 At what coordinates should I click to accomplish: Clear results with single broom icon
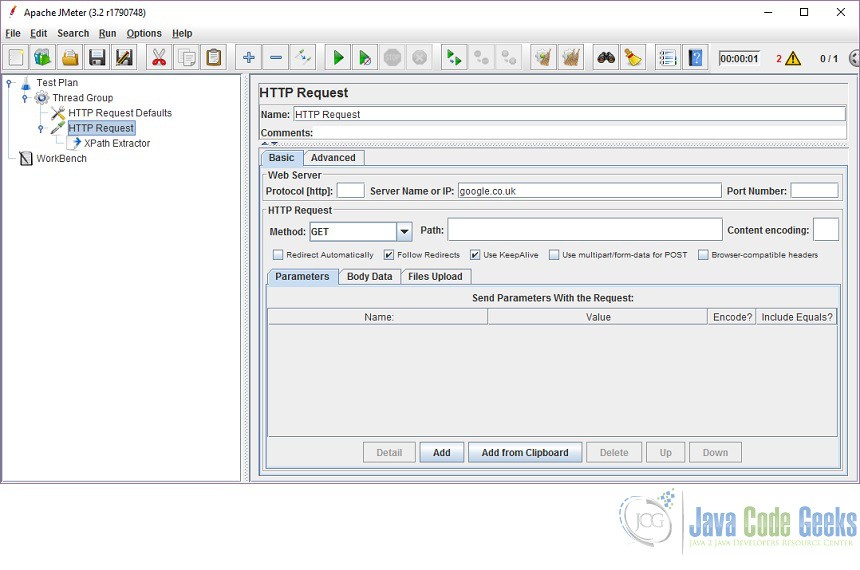point(544,57)
